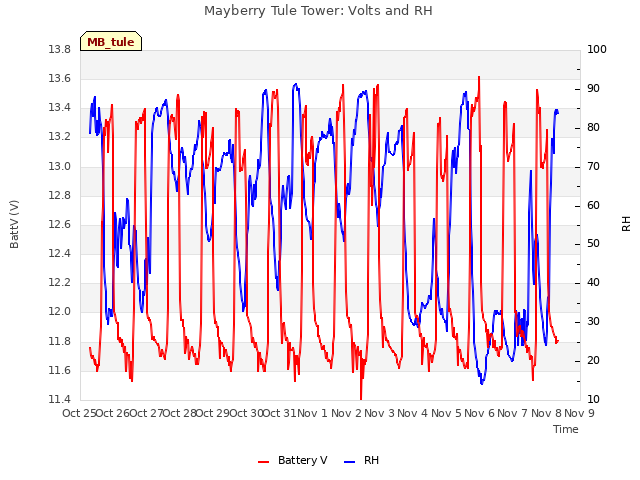Click the 11.4 voltage tick label

60,400
